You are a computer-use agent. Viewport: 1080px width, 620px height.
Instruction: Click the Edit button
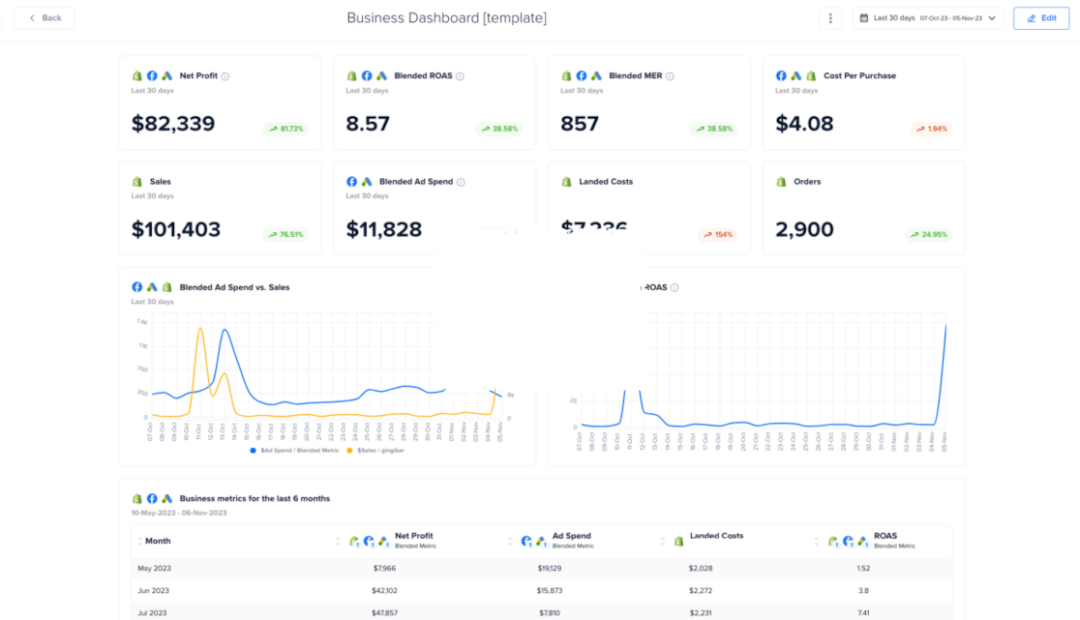click(x=1040, y=17)
